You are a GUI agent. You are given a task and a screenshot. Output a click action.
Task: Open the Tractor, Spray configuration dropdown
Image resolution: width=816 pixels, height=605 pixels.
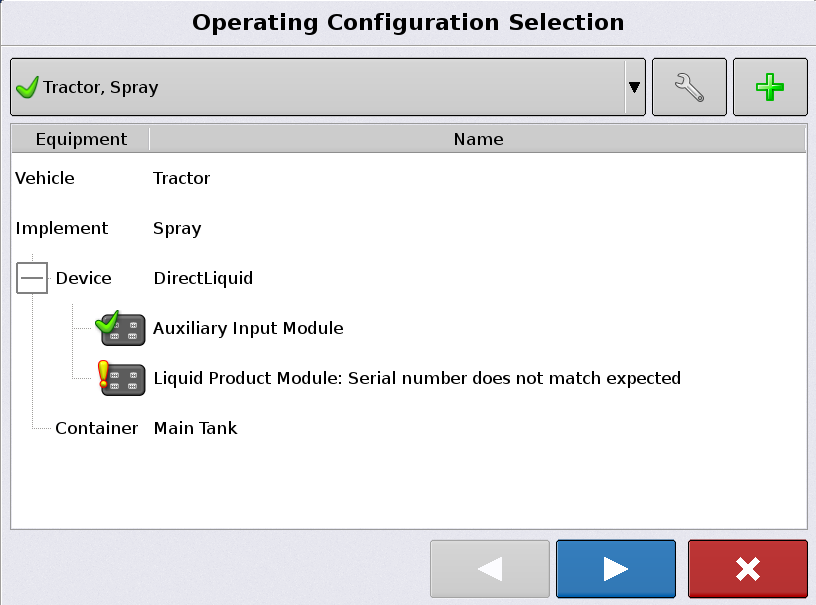(320, 88)
